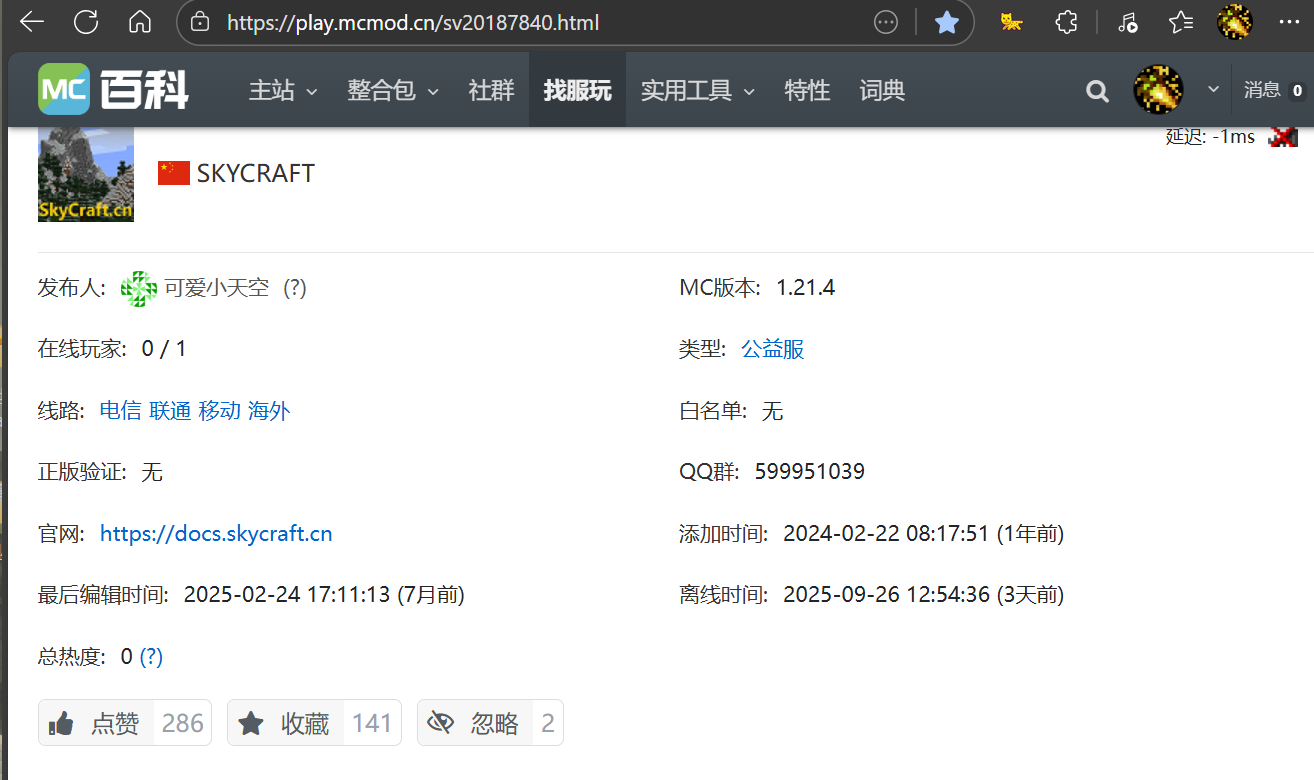1314x780 pixels.
Task: Click the SkyCraft server thumbnail image
Action: click(x=86, y=174)
